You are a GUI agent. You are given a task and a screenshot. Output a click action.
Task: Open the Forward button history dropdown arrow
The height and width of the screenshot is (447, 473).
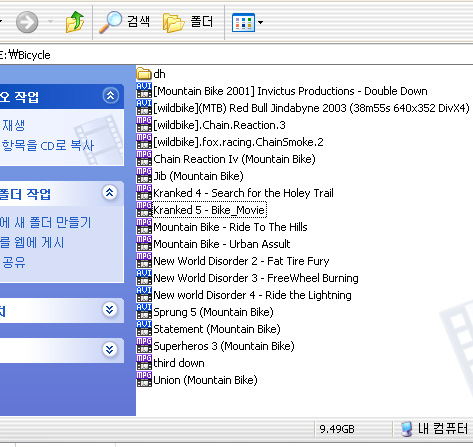pyautogui.click(x=50, y=22)
